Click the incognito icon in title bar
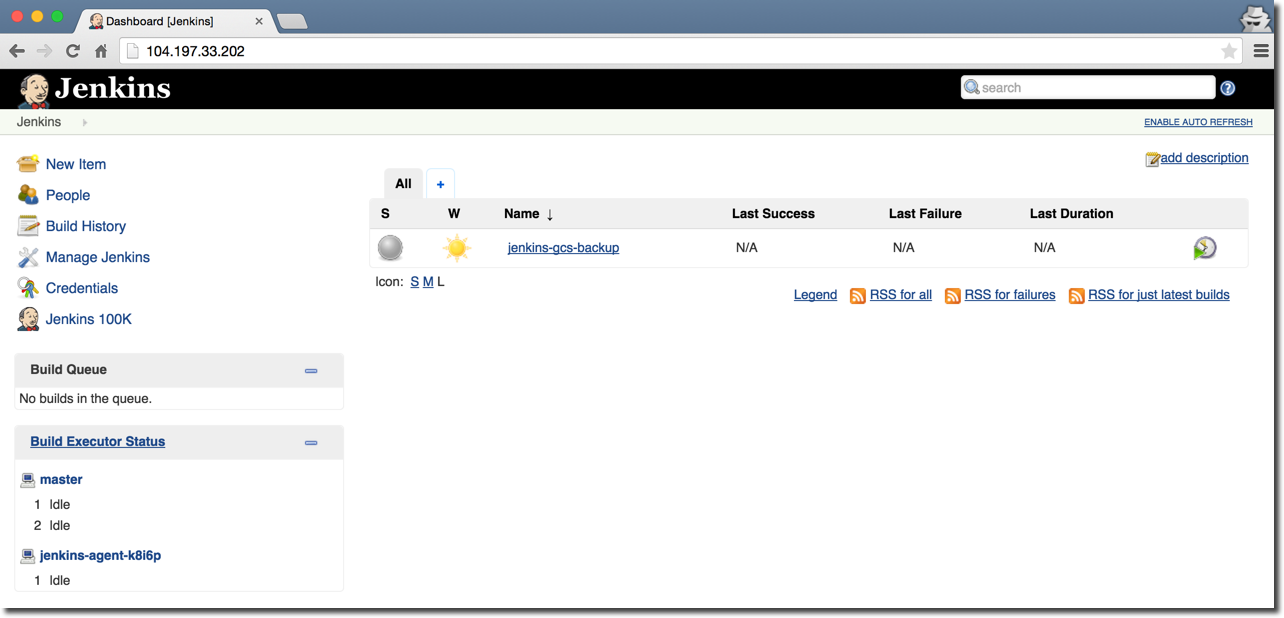 click(x=1255, y=18)
